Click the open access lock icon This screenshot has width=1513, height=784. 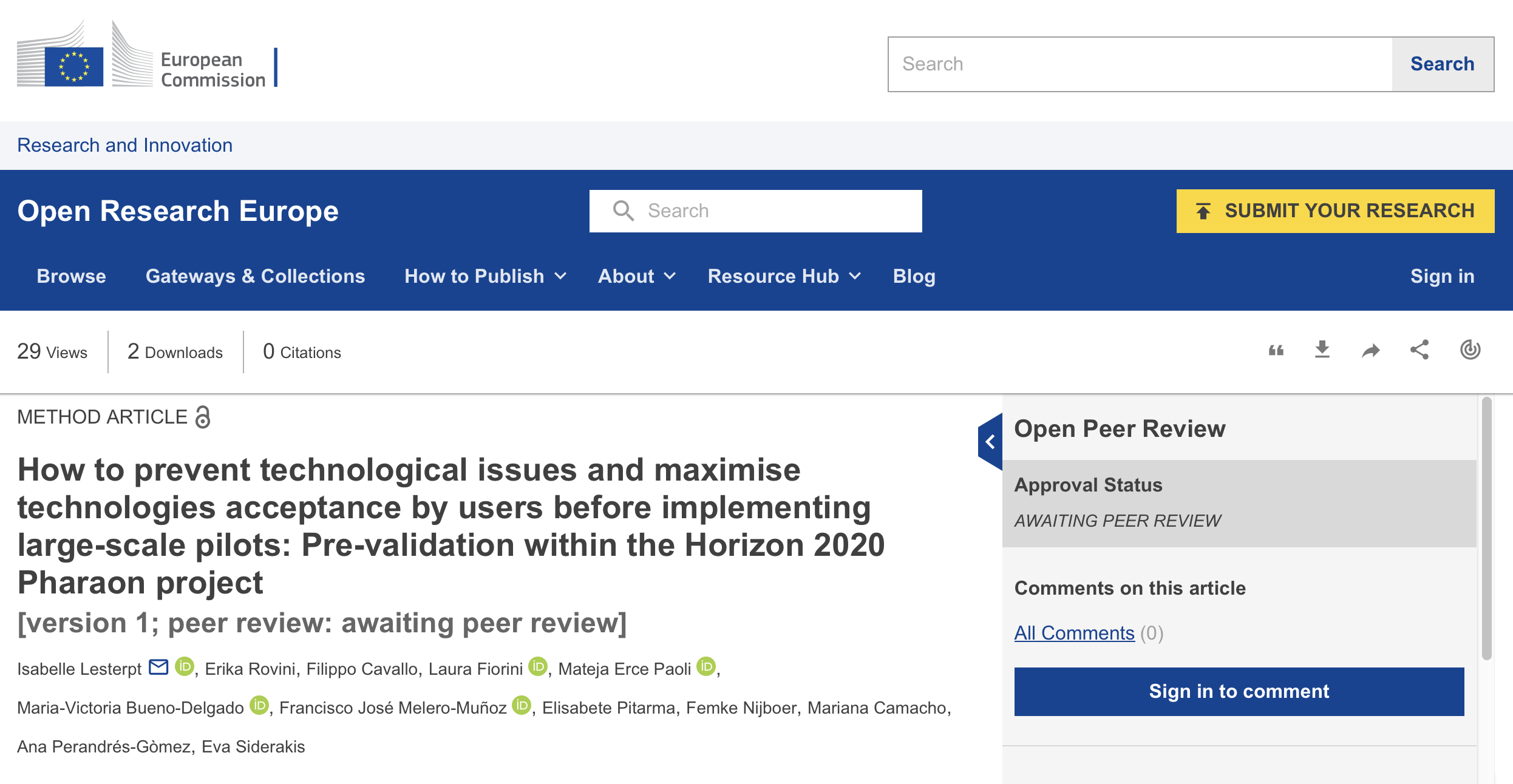203,417
